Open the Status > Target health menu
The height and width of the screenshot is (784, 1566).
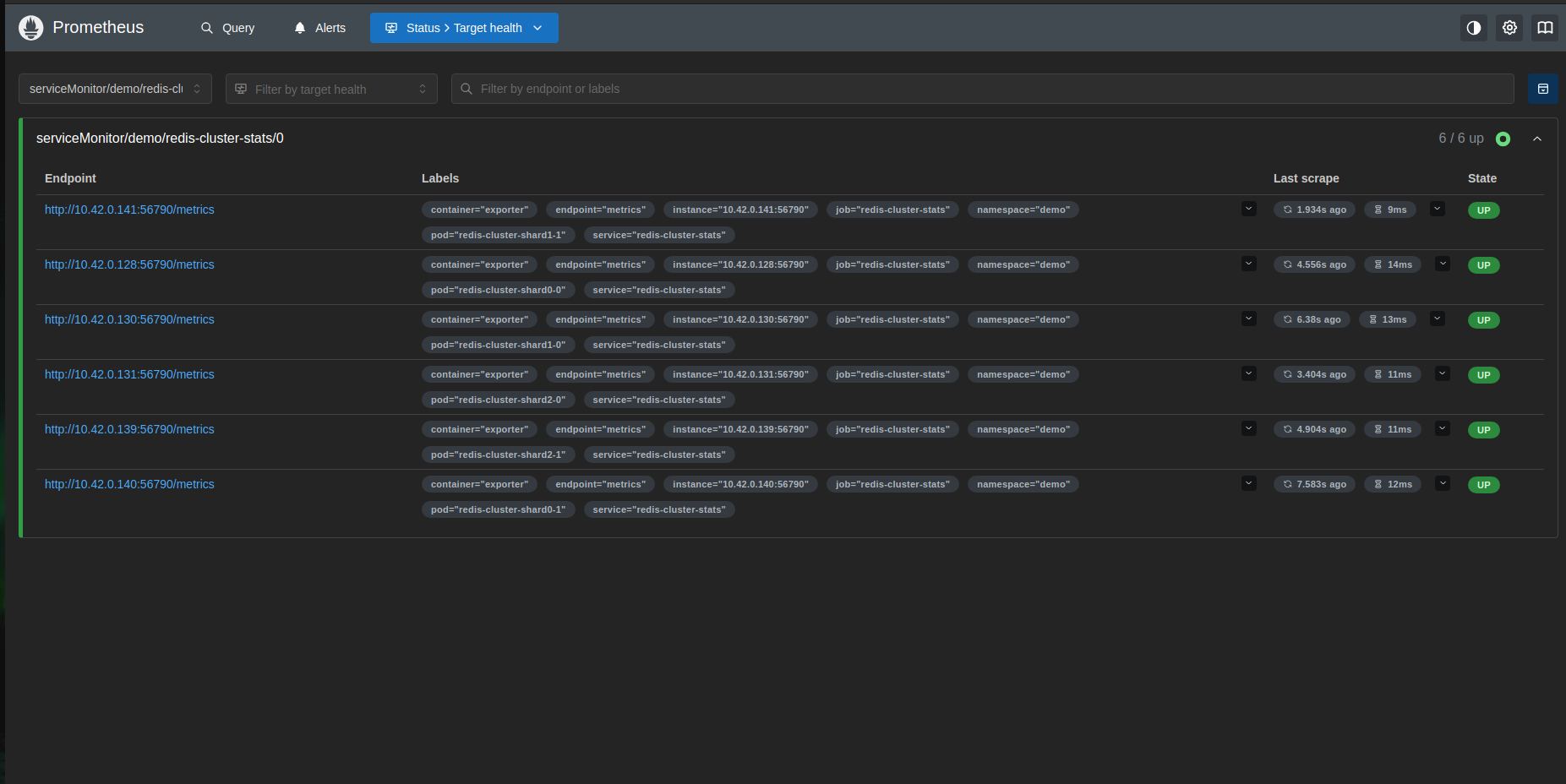[464, 28]
